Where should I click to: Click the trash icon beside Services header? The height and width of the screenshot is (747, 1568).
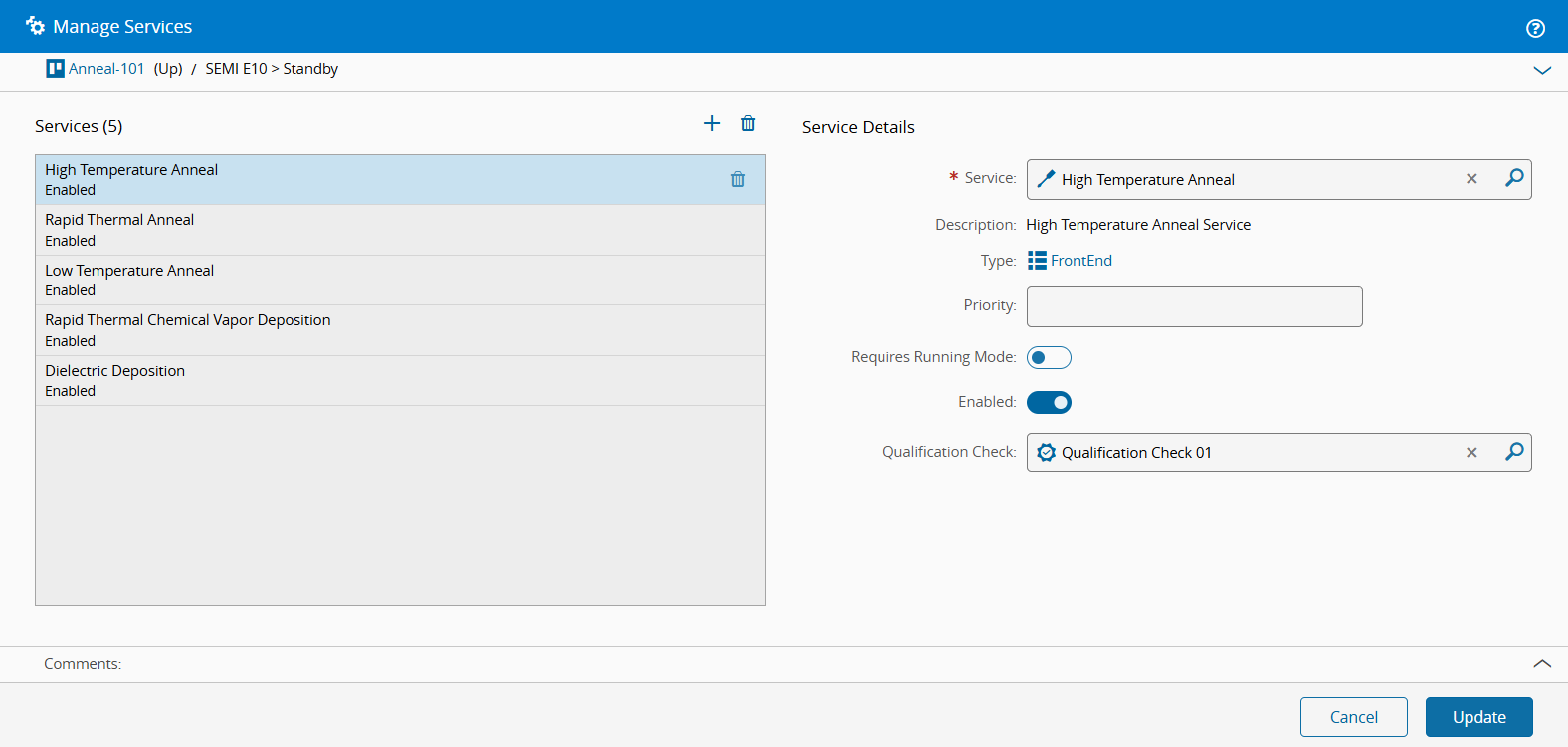tap(748, 123)
